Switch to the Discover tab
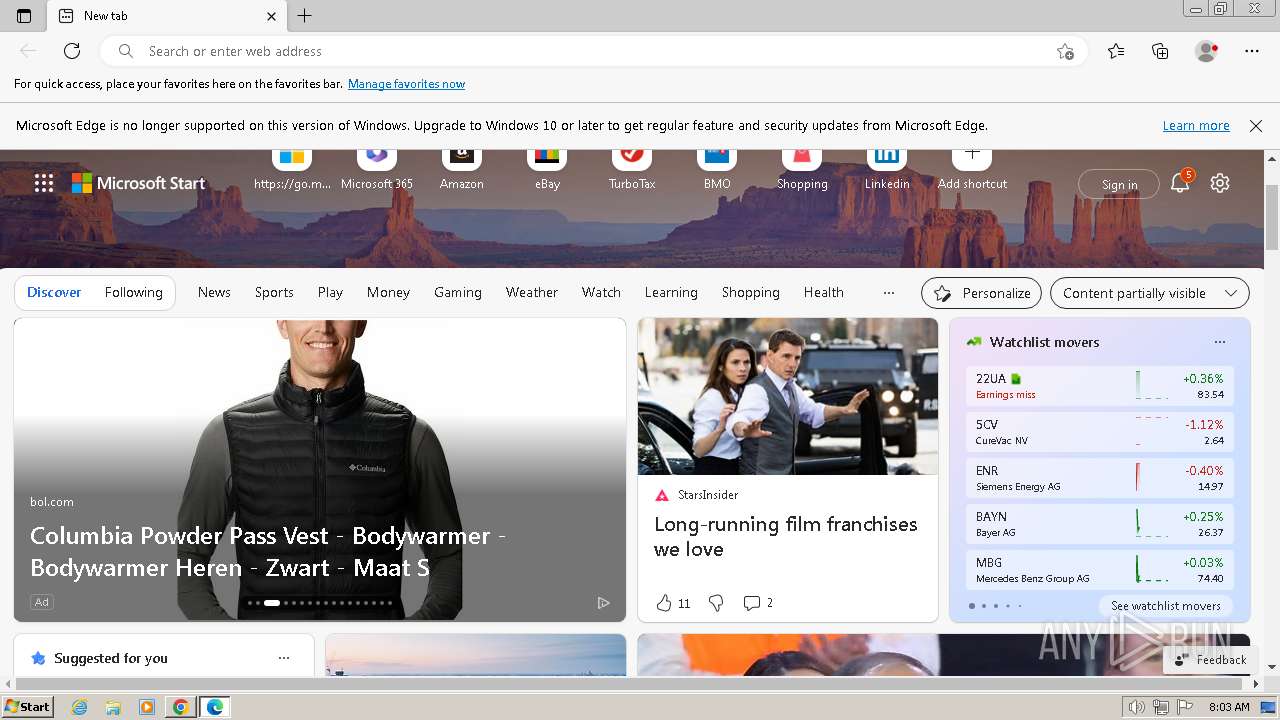 point(54,292)
